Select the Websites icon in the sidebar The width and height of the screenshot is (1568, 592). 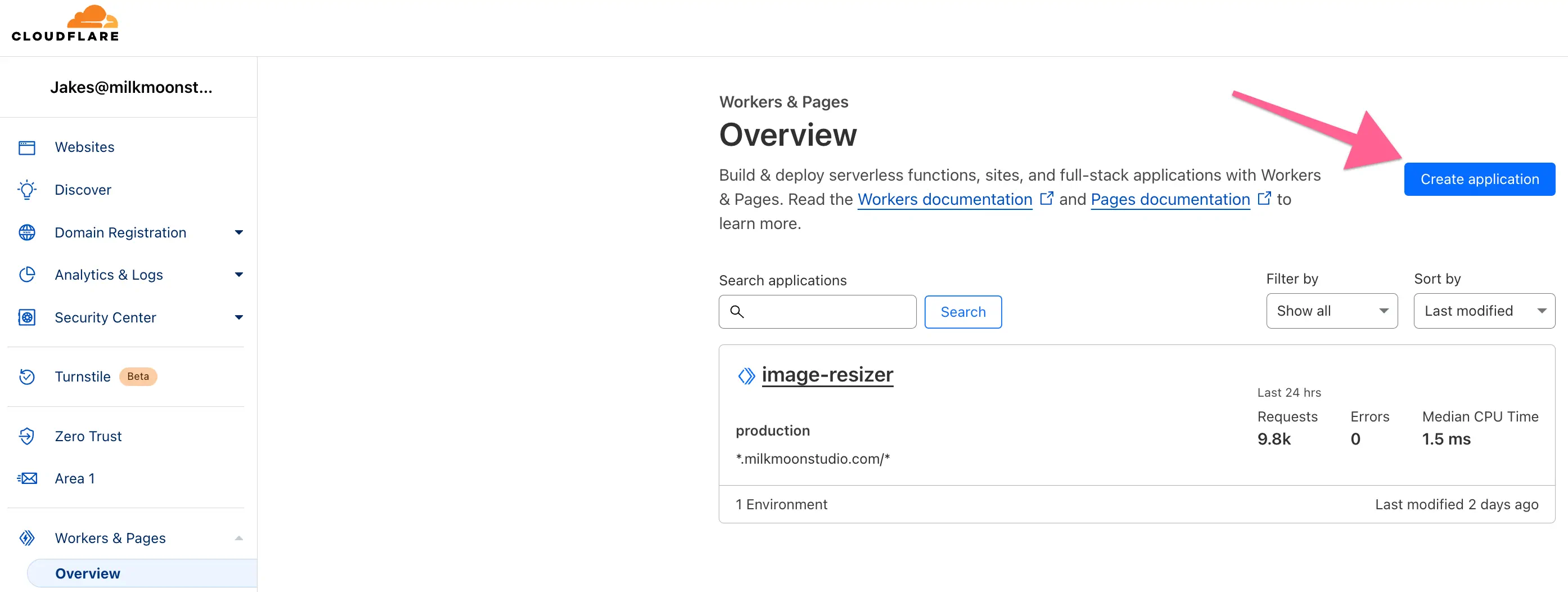(27, 147)
